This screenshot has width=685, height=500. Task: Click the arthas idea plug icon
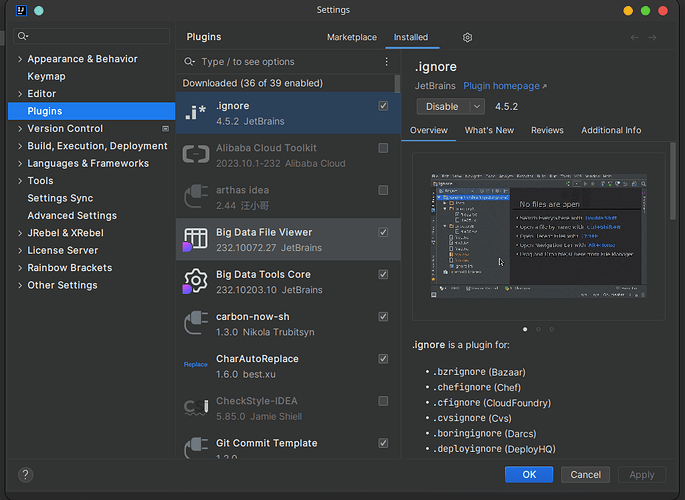tap(196, 196)
